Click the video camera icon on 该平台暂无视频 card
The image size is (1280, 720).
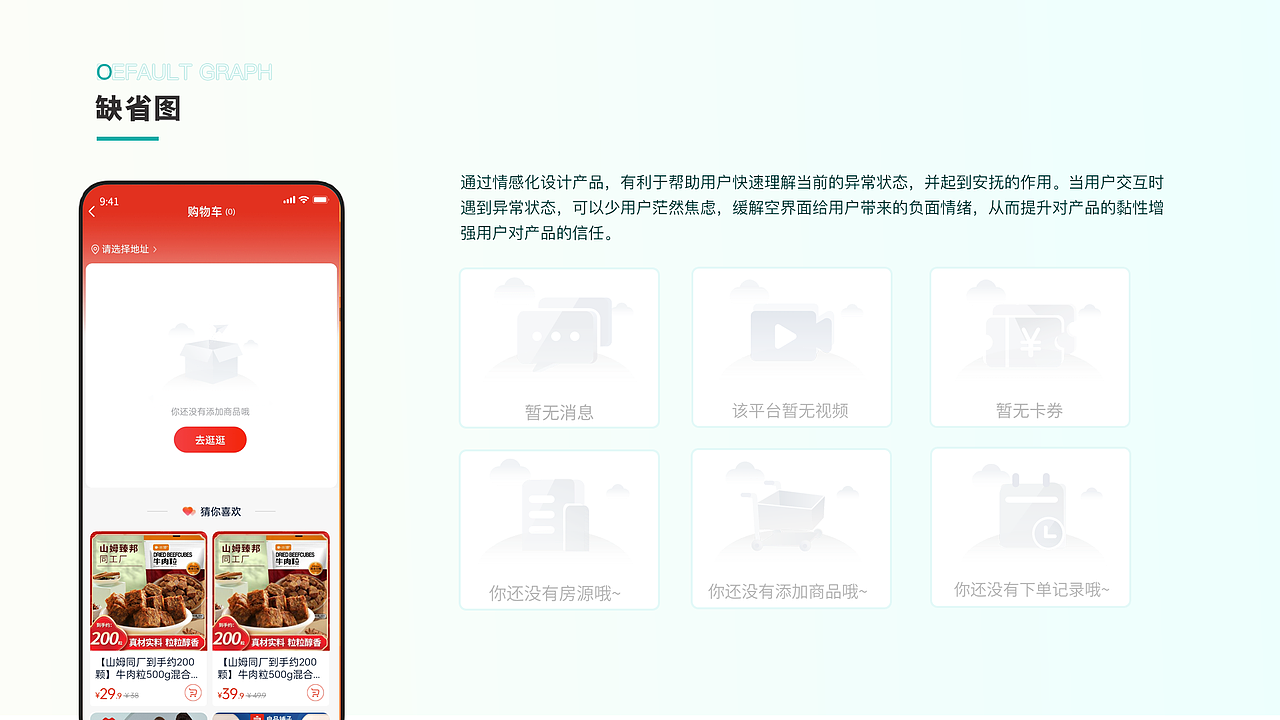point(790,335)
